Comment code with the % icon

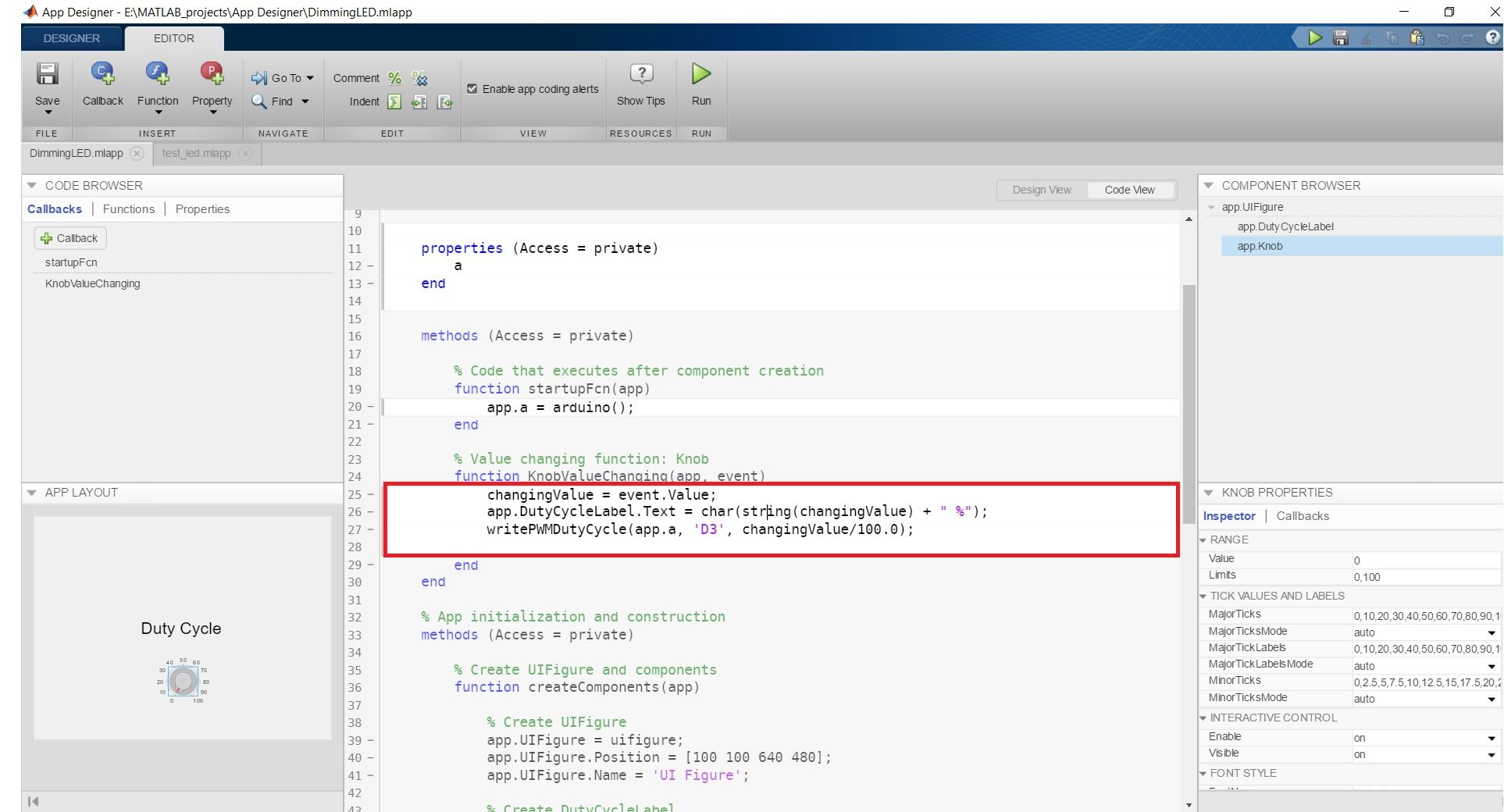[x=394, y=78]
